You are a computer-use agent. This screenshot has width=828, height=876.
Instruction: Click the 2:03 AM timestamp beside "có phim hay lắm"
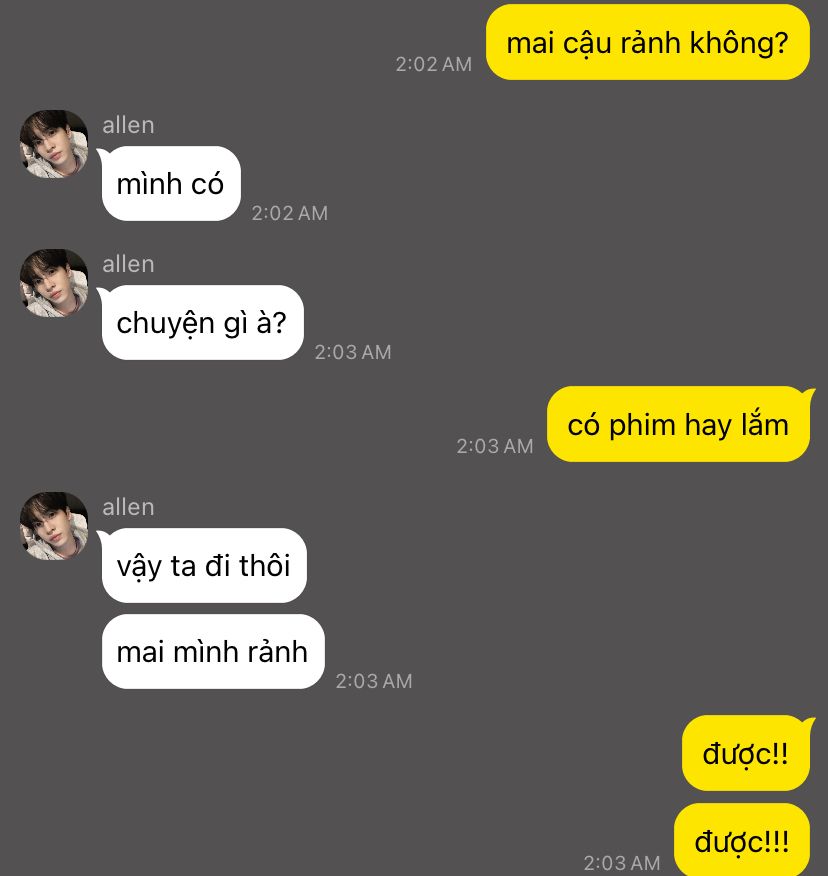click(x=494, y=446)
